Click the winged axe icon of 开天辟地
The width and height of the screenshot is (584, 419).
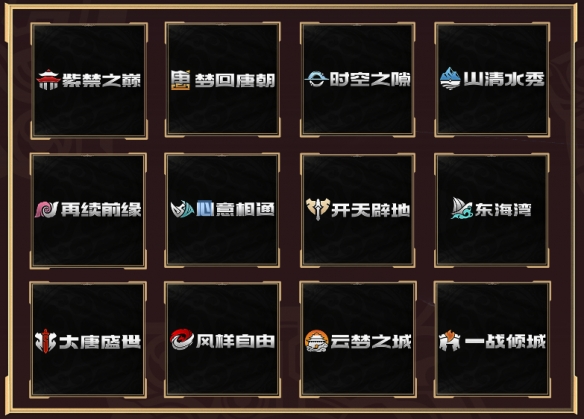(x=318, y=209)
